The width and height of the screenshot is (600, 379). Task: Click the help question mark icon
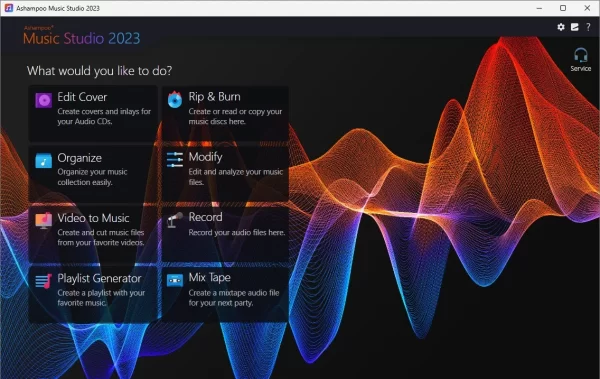[588, 27]
